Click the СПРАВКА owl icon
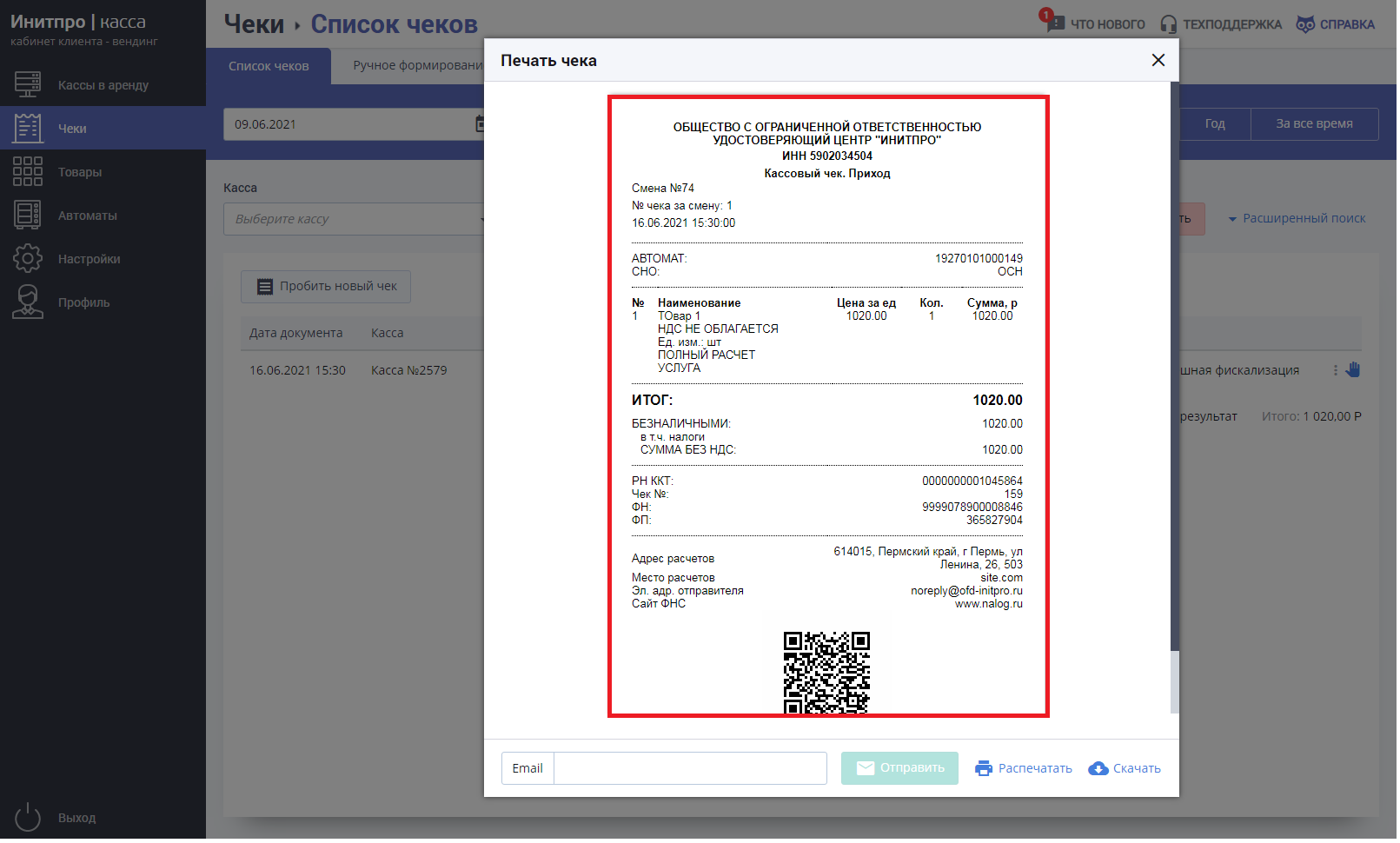The image size is (1400, 843). coord(1305,24)
